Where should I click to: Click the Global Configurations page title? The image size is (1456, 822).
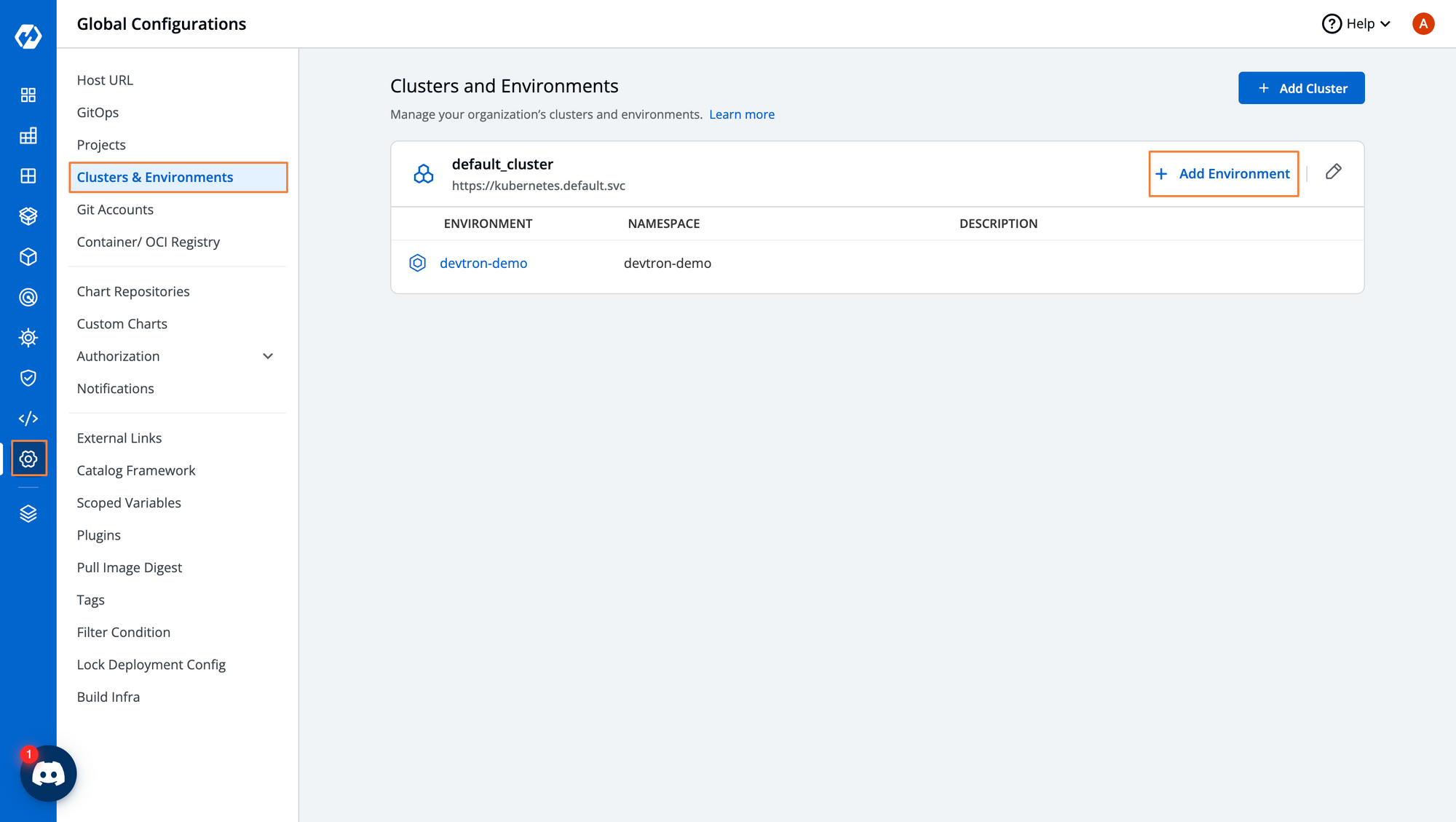coord(161,24)
